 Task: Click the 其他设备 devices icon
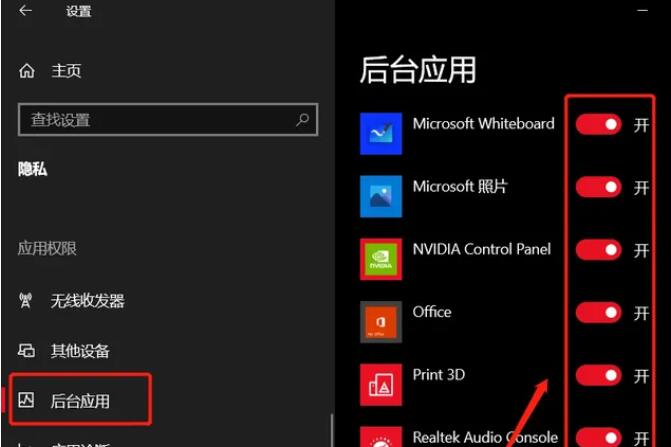26,350
